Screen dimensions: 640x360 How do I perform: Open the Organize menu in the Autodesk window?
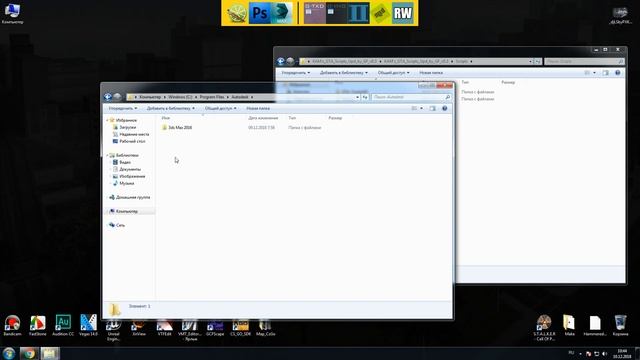[123, 108]
